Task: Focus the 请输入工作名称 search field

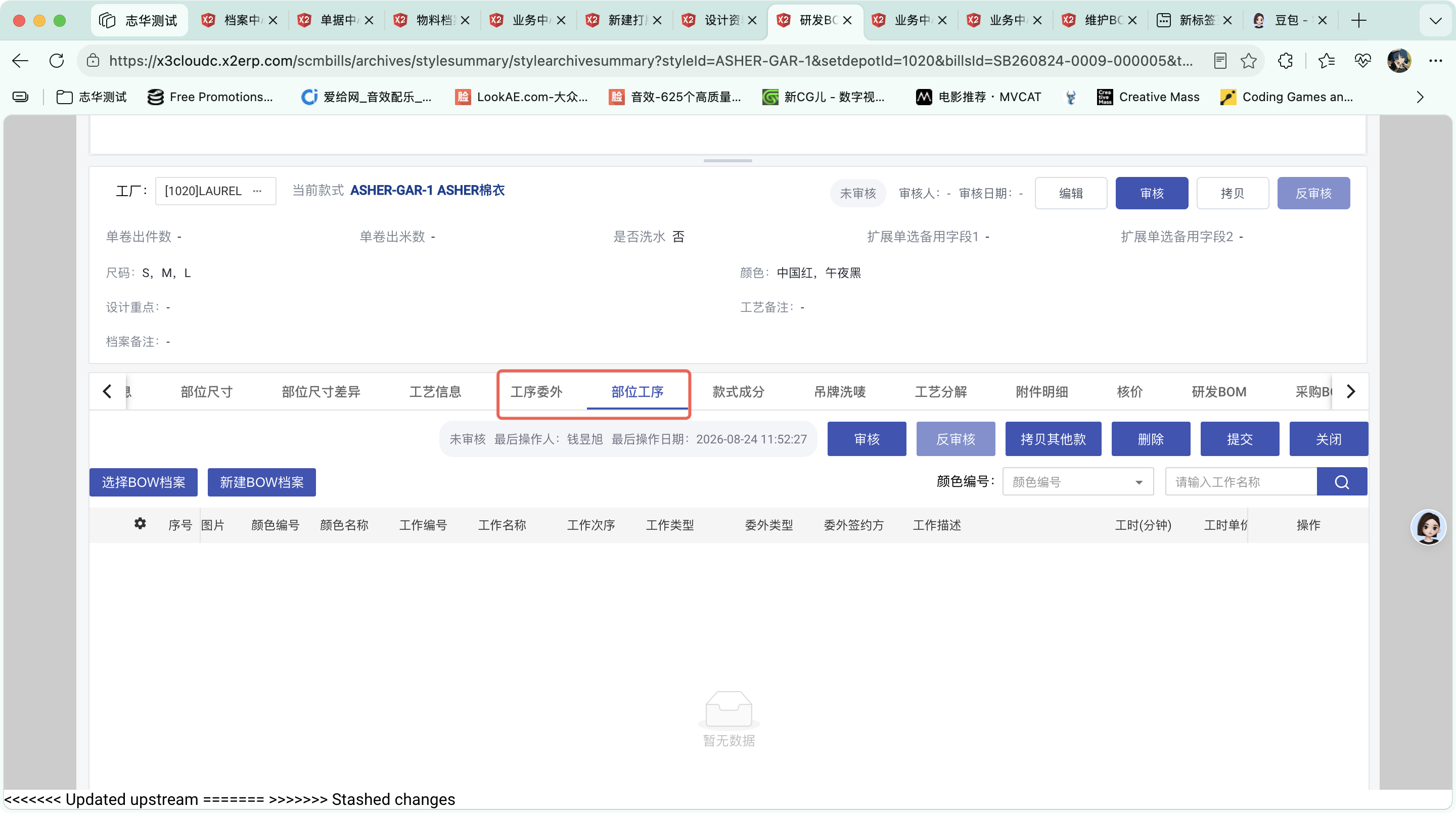Action: (1241, 482)
